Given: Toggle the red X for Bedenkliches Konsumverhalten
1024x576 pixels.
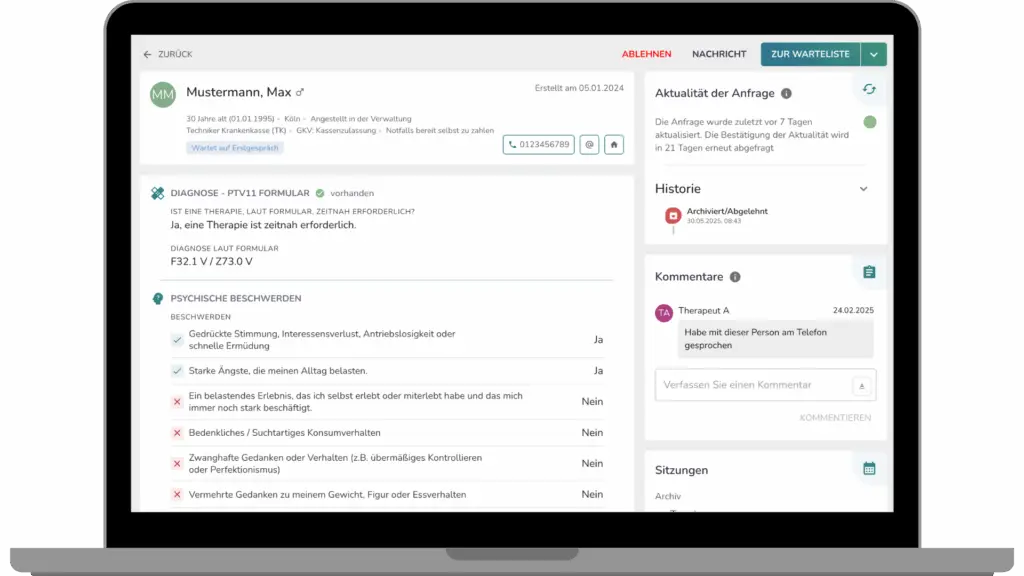Looking at the screenshot, I should pos(177,433).
